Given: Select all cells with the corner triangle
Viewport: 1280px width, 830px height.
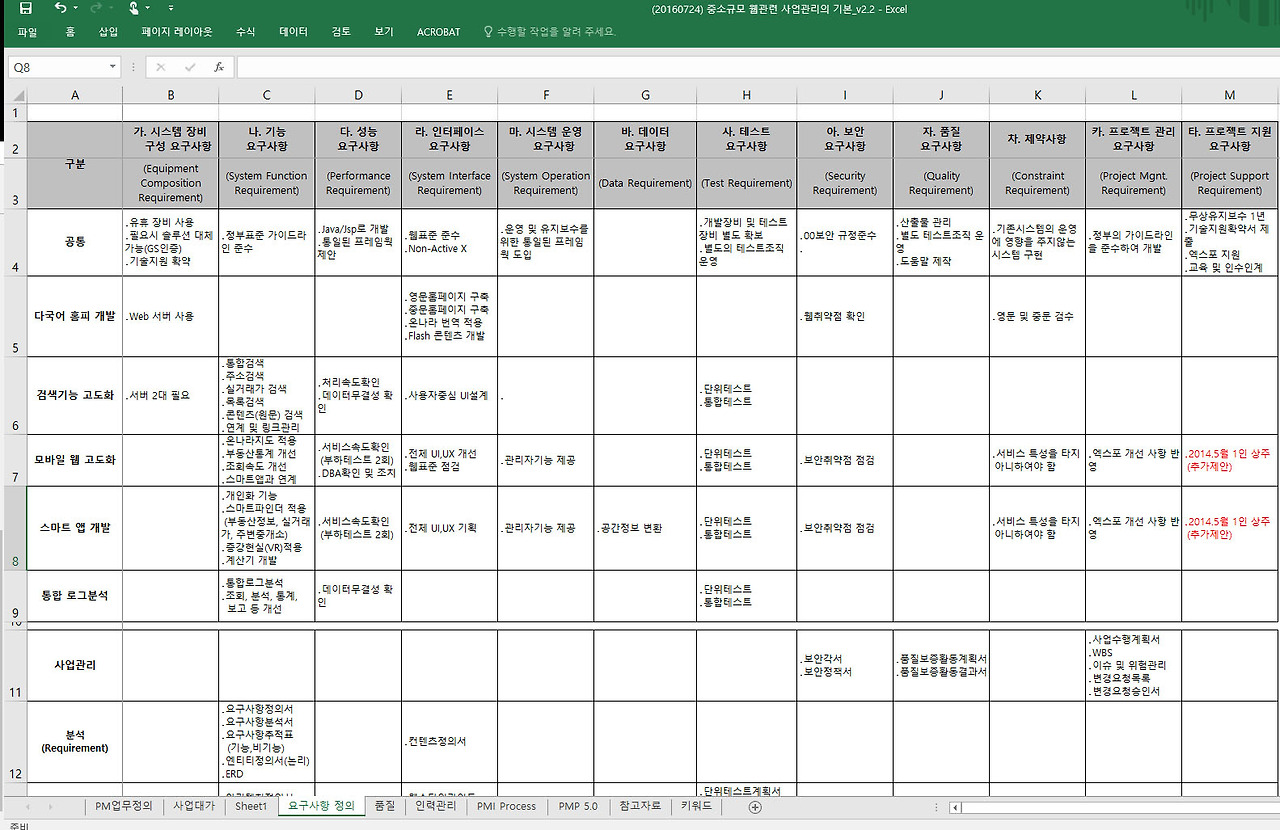Looking at the screenshot, I should (14, 94).
